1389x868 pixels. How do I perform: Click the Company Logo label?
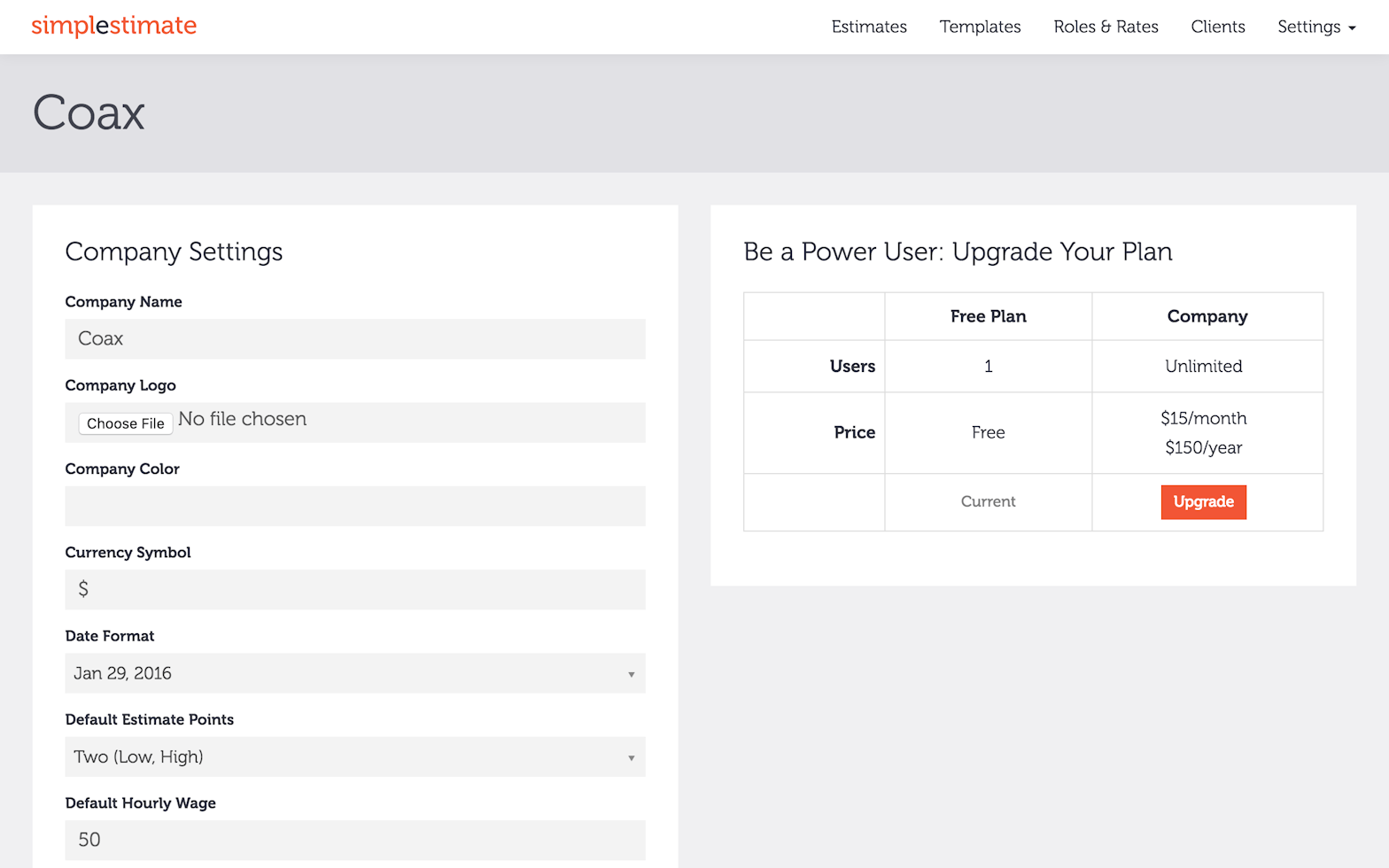pyautogui.click(x=120, y=385)
